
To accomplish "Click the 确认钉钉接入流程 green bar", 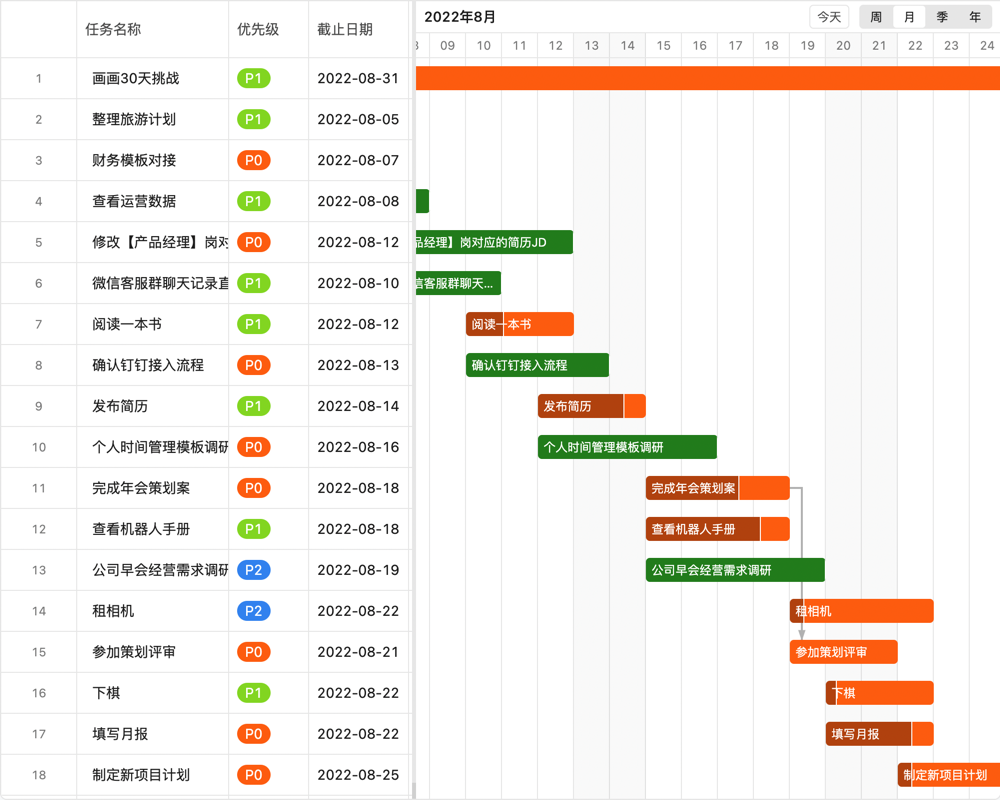I will (537, 365).
